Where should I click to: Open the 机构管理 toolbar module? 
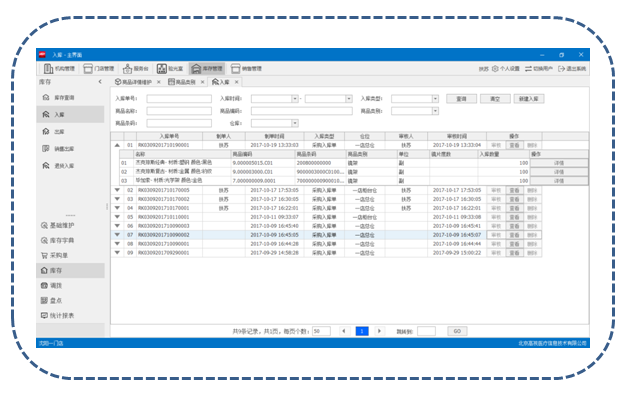(59, 69)
